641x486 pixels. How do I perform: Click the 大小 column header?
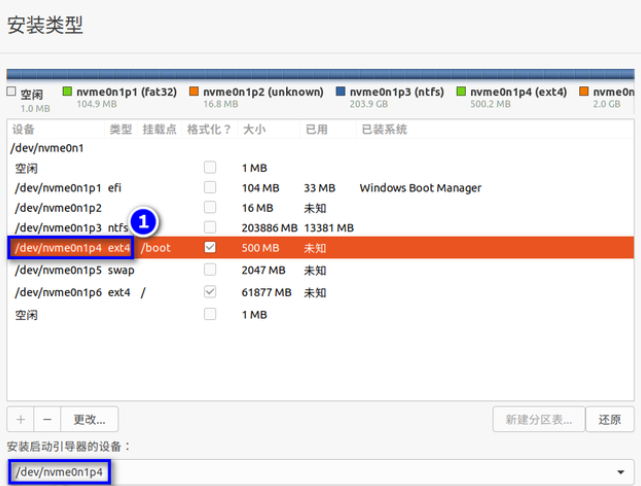254,129
